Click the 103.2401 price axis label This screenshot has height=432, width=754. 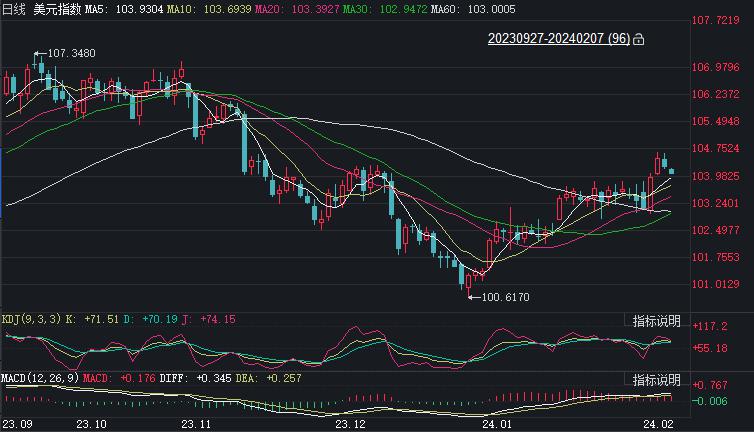click(x=716, y=203)
